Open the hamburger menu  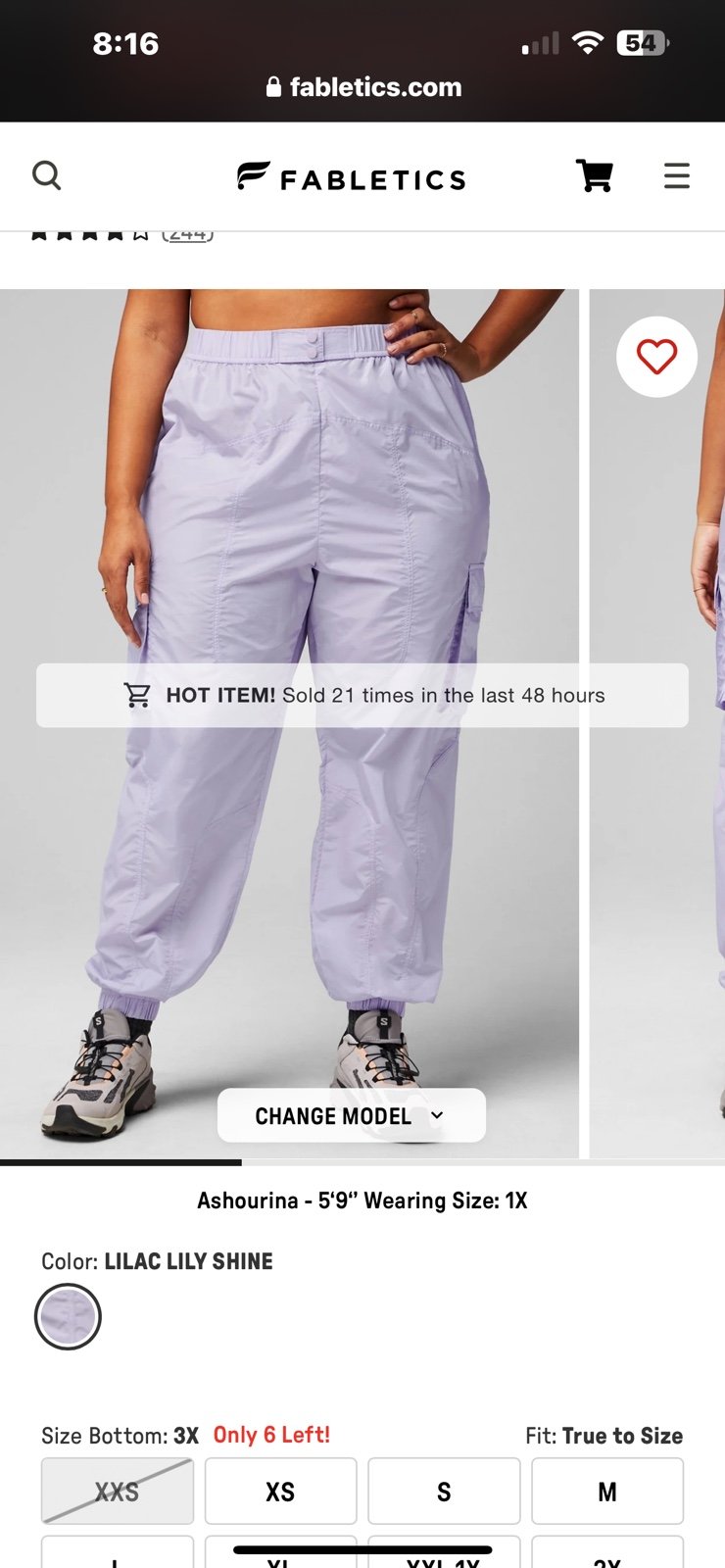[x=676, y=175]
